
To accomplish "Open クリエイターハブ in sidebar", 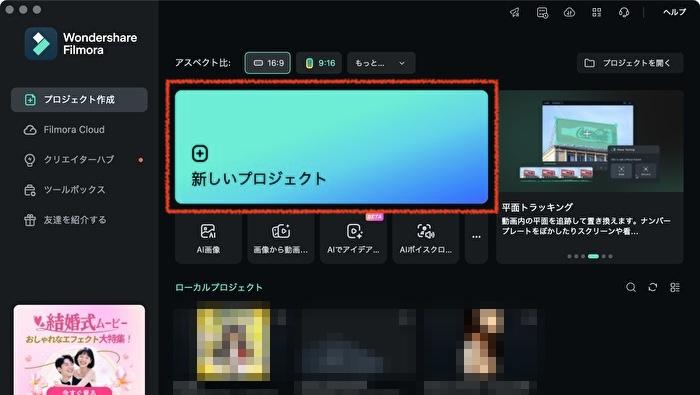I will tap(79, 160).
